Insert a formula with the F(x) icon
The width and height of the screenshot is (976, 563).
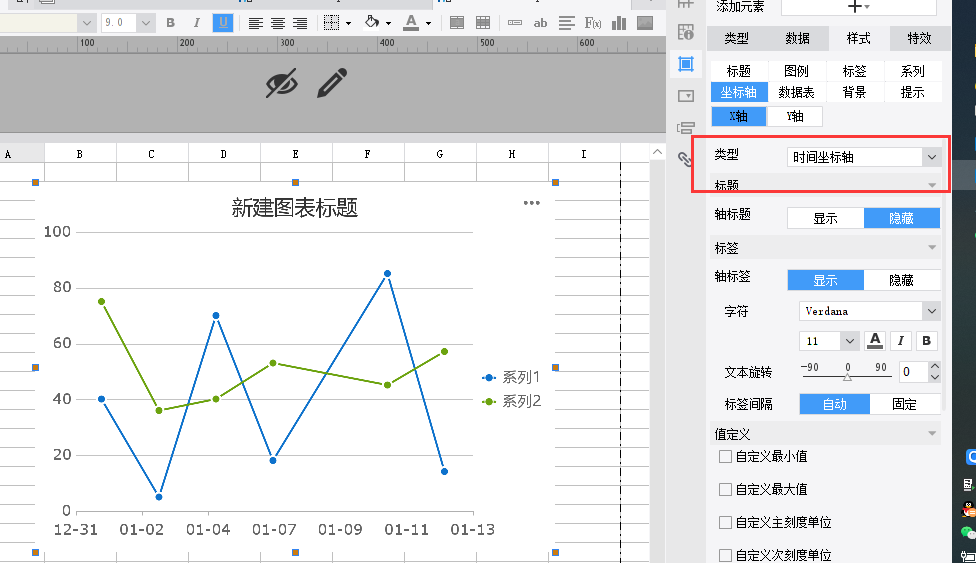(x=593, y=24)
